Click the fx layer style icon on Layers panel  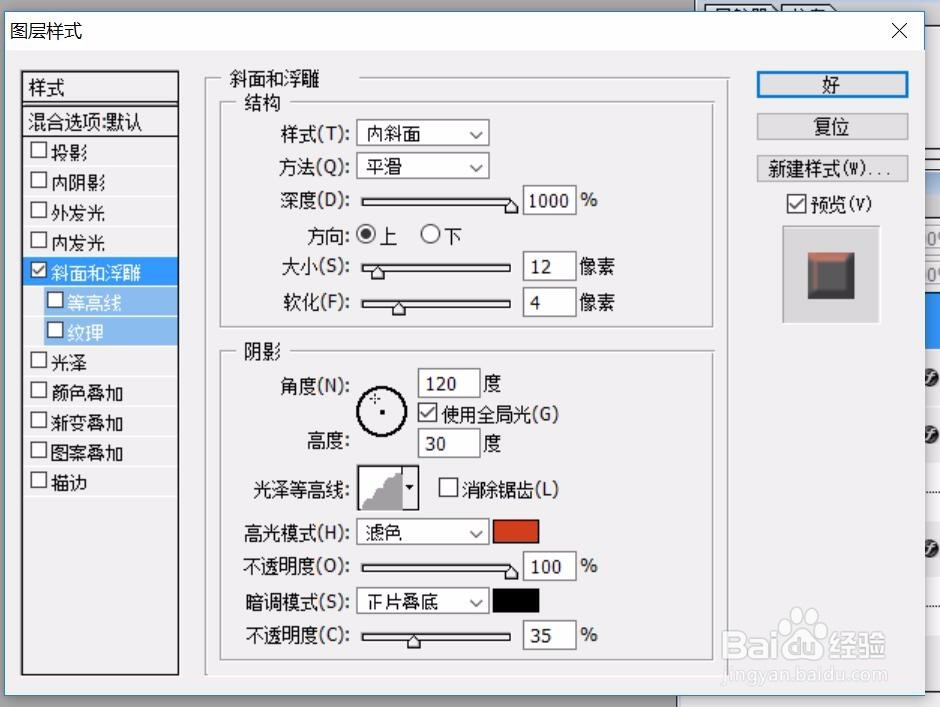(x=930, y=378)
